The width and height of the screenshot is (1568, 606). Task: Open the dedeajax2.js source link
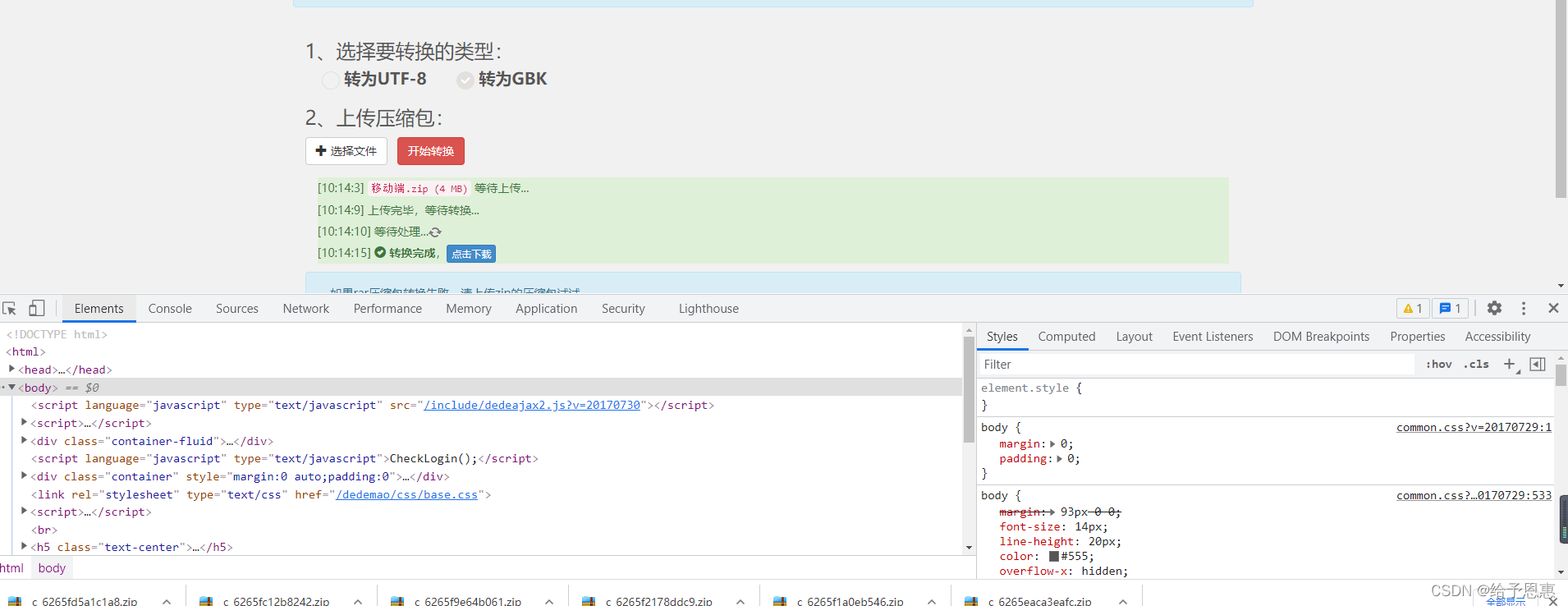(x=532, y=405)
